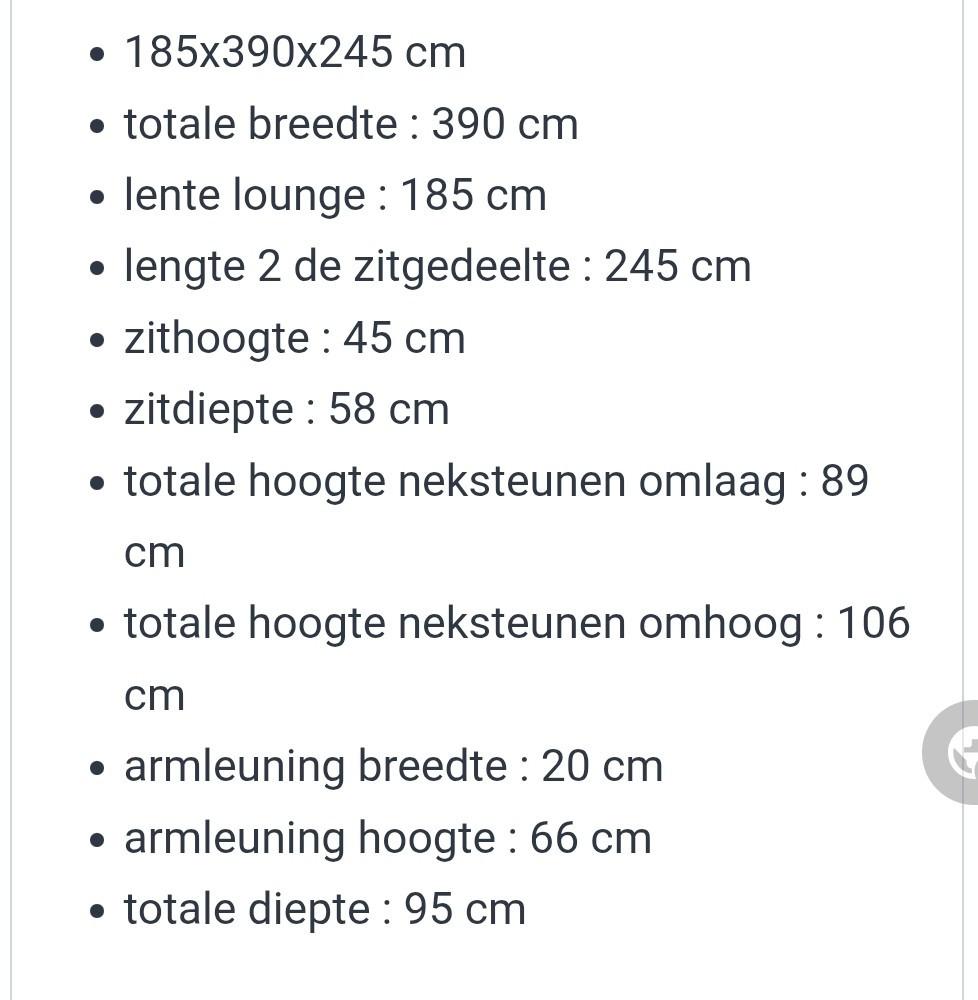This screenshot has width=978, height=1000.
Task: Select 'lengte 2 de zitgedeelte : 245 cm'
Action: (x=437, y=266)
